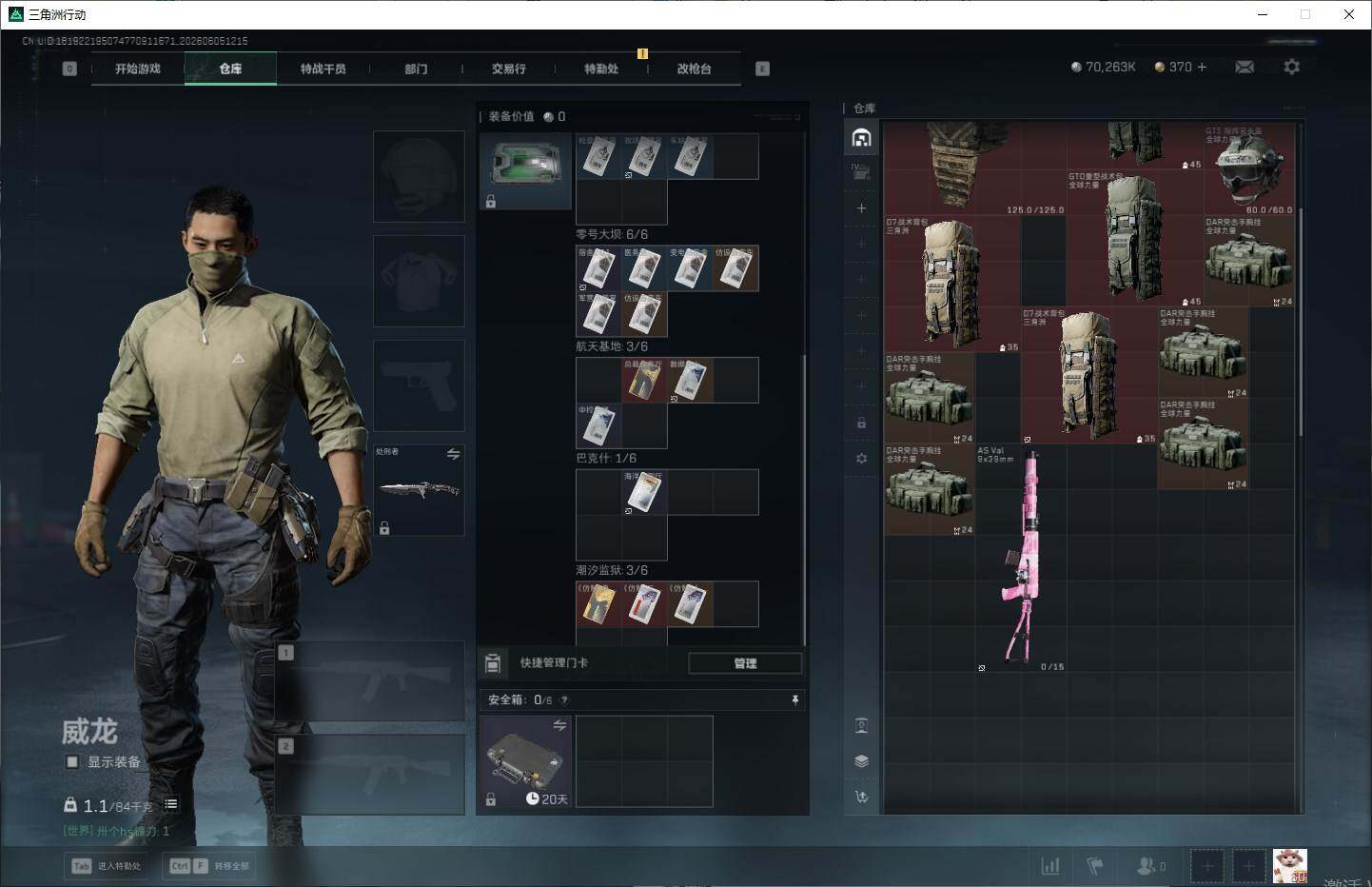The image size is (1372, 887).
Task: Select the first 零号大坝 keycard
Action: point(598,268)
